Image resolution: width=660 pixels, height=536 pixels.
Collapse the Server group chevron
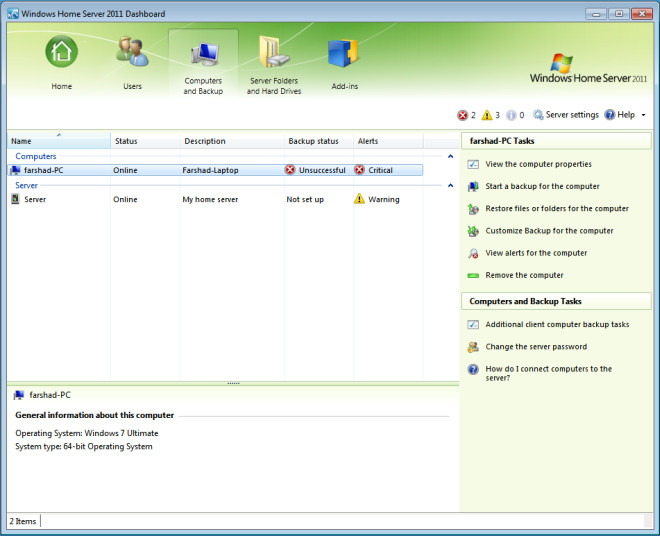tap(450, 185)
